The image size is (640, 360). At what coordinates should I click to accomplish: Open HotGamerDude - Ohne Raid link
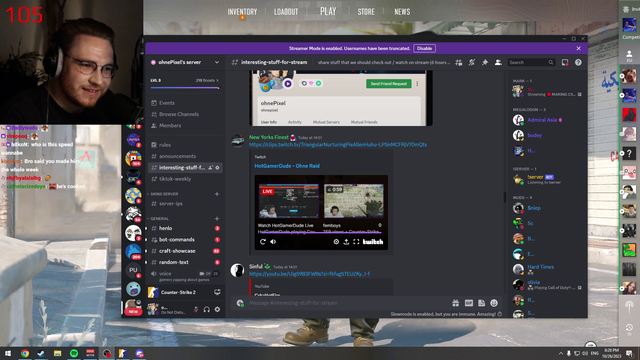287,166
